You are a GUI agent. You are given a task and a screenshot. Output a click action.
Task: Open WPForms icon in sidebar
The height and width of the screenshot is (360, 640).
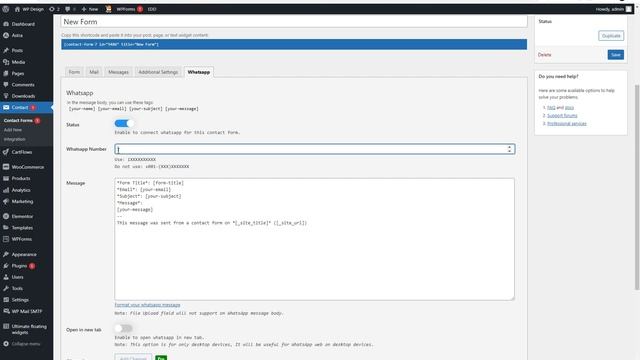tap(6, 239)
